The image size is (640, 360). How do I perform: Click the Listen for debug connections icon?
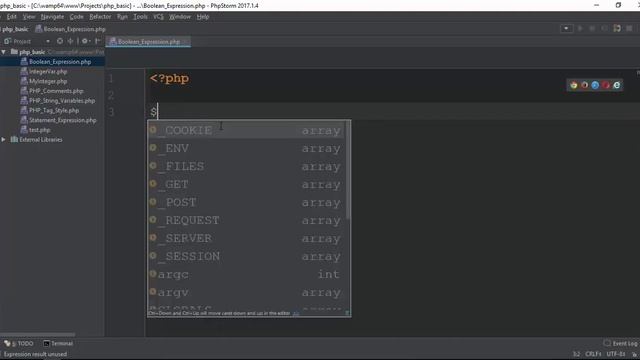point(617,28)
